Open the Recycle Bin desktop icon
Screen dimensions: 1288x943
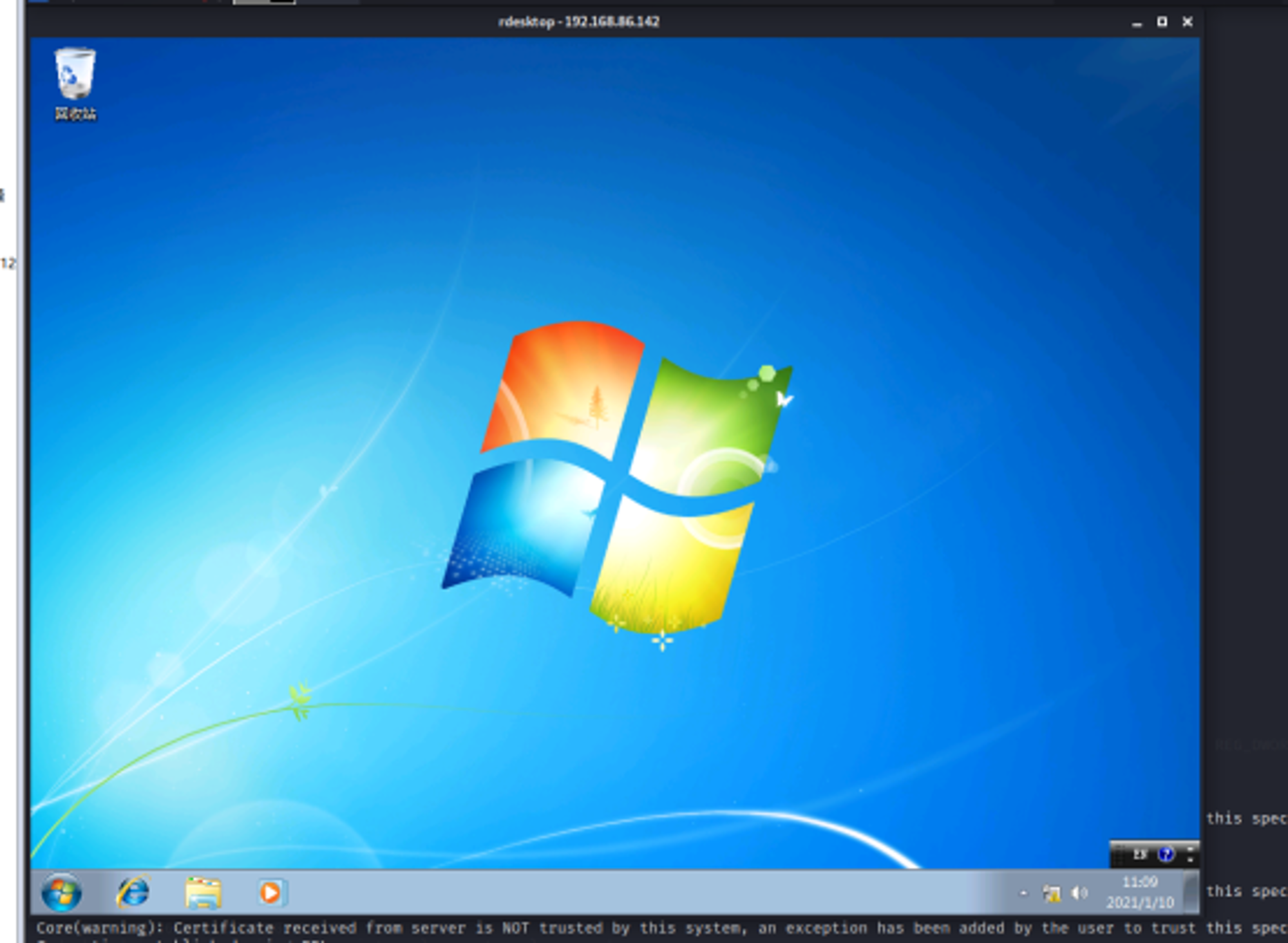pos(75,84)
